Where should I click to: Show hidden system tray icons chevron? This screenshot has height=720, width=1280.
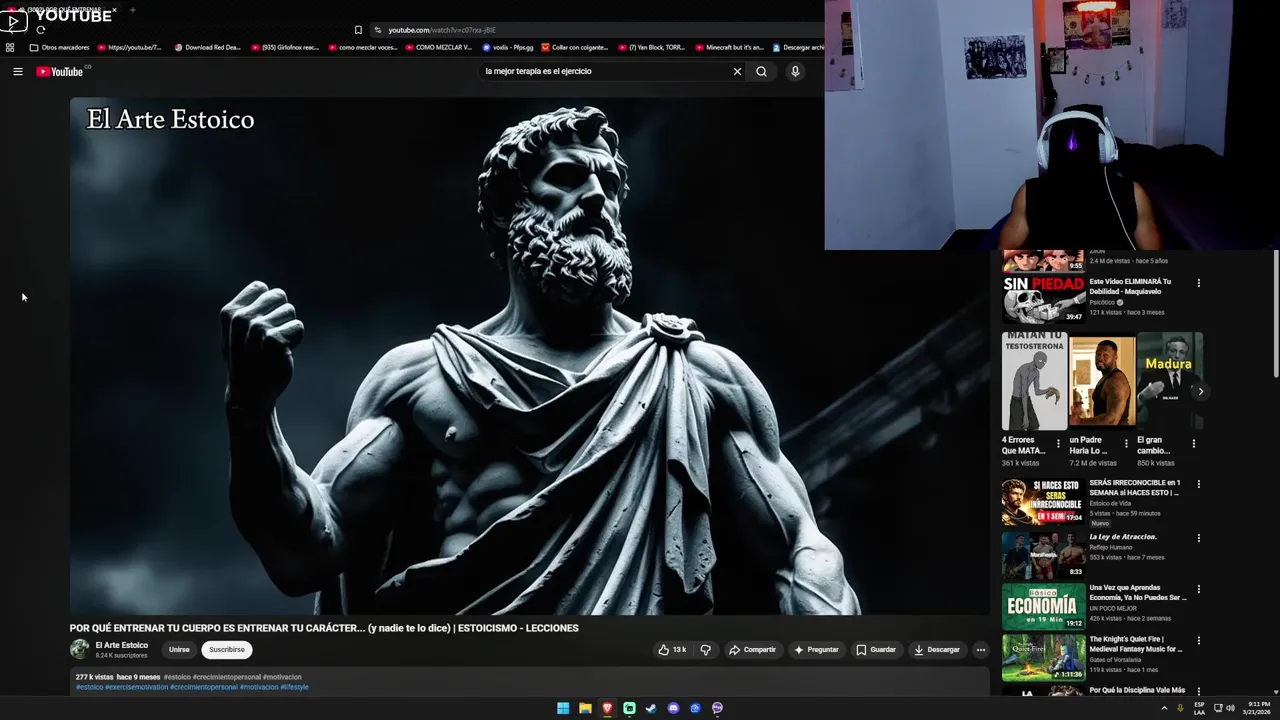tap(1164, 708)
